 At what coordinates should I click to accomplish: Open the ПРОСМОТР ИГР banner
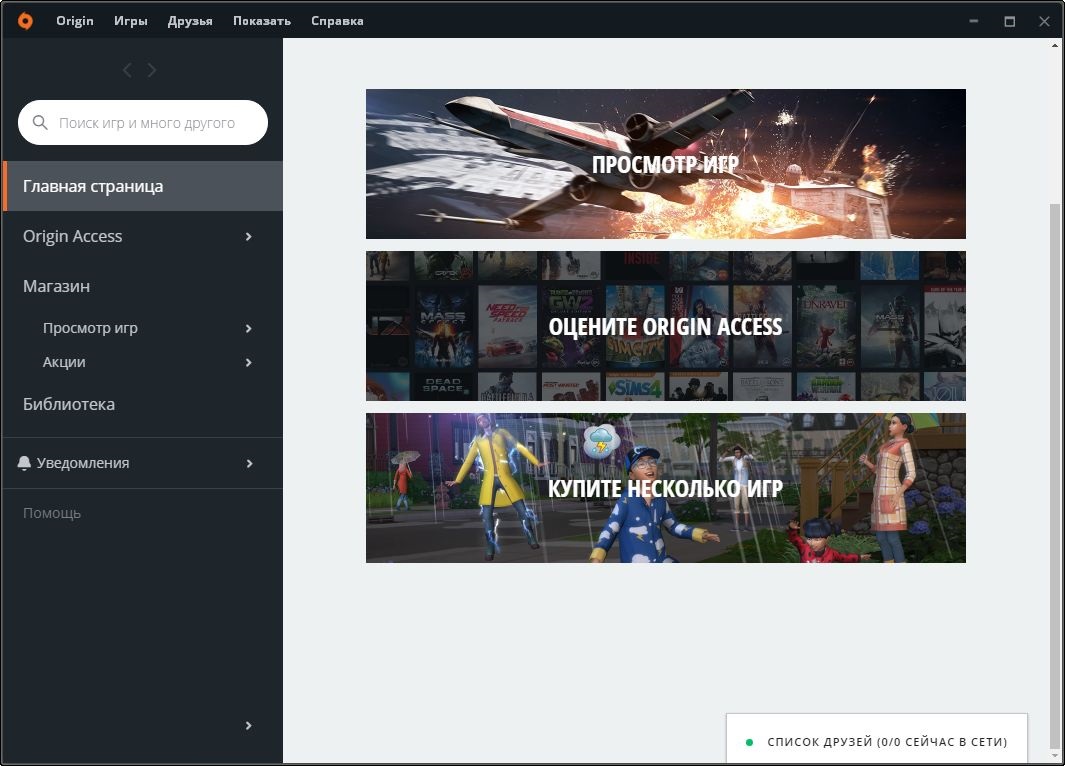point(666,164)
